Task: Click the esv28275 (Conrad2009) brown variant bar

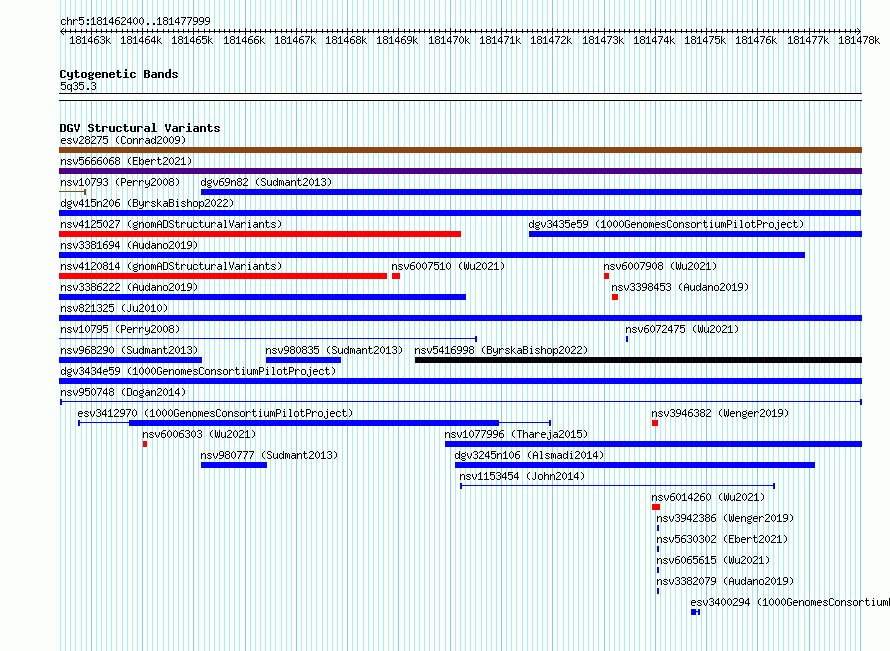Action: point(460,150)
